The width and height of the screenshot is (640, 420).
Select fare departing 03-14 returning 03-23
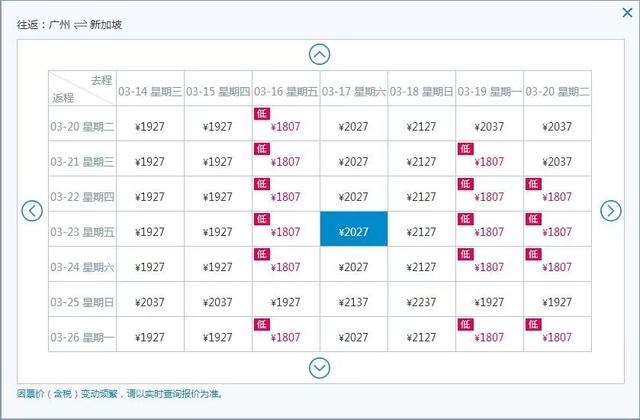(150, 229)
